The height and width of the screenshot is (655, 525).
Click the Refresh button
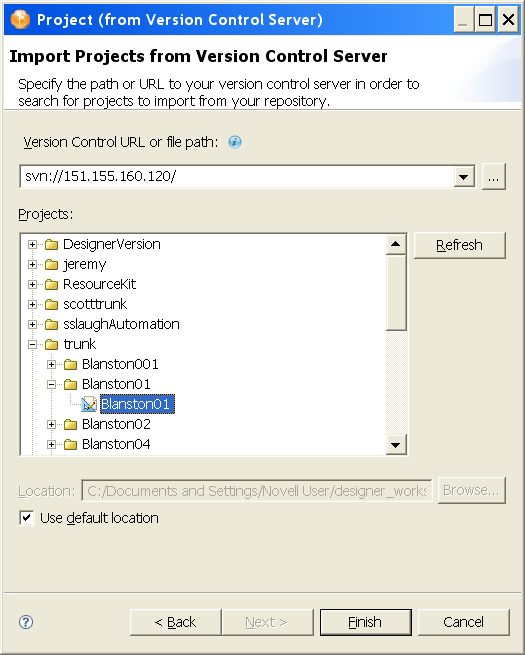click(x=459, y=245)
